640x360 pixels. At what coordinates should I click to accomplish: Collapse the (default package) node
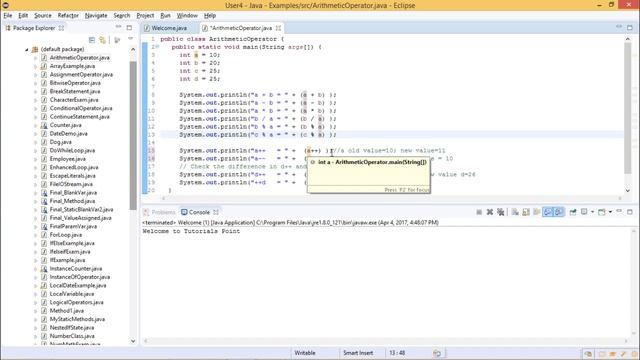click(x=27, y=49)
